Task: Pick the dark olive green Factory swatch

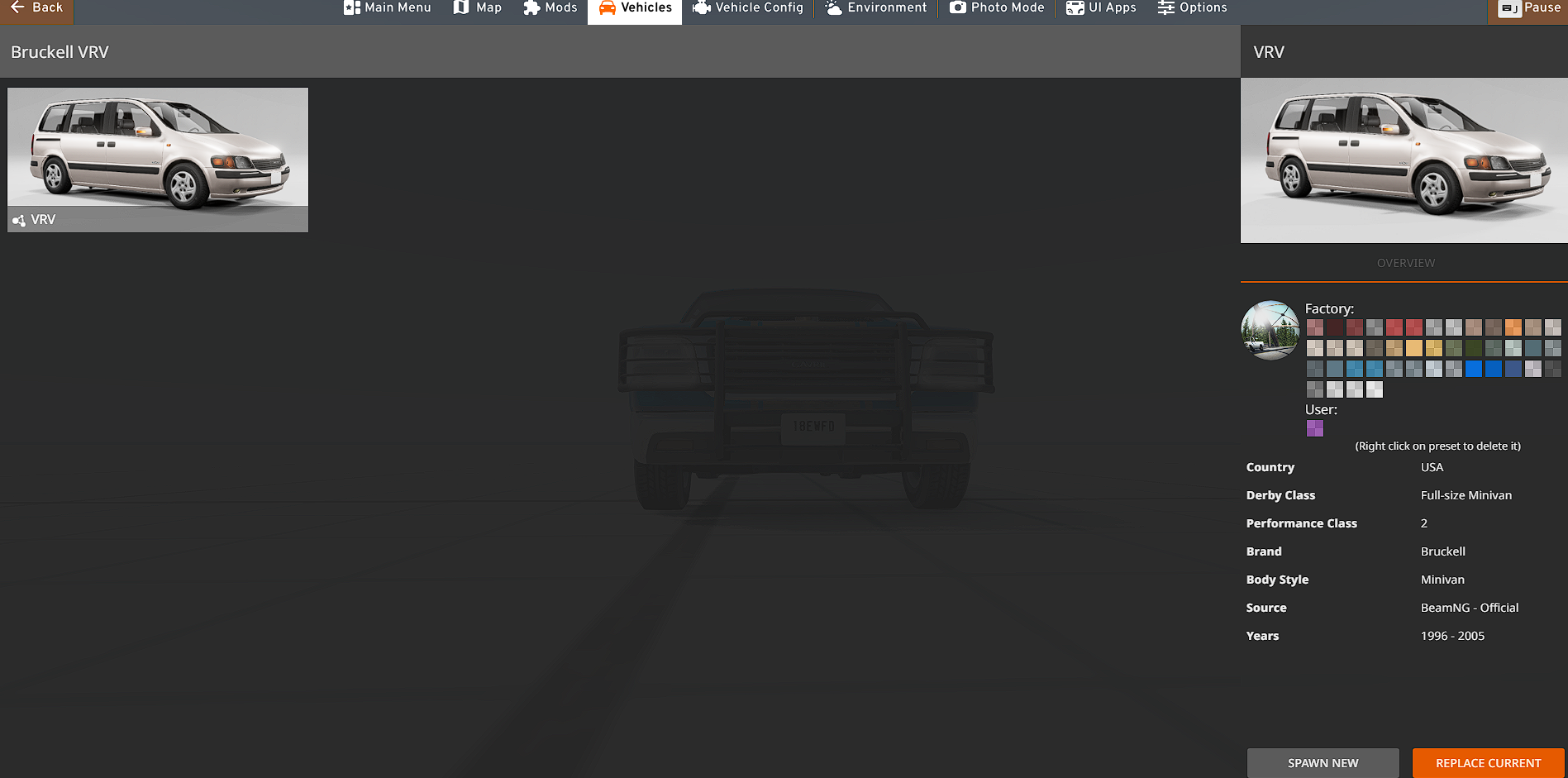Action: point(1474,348)
